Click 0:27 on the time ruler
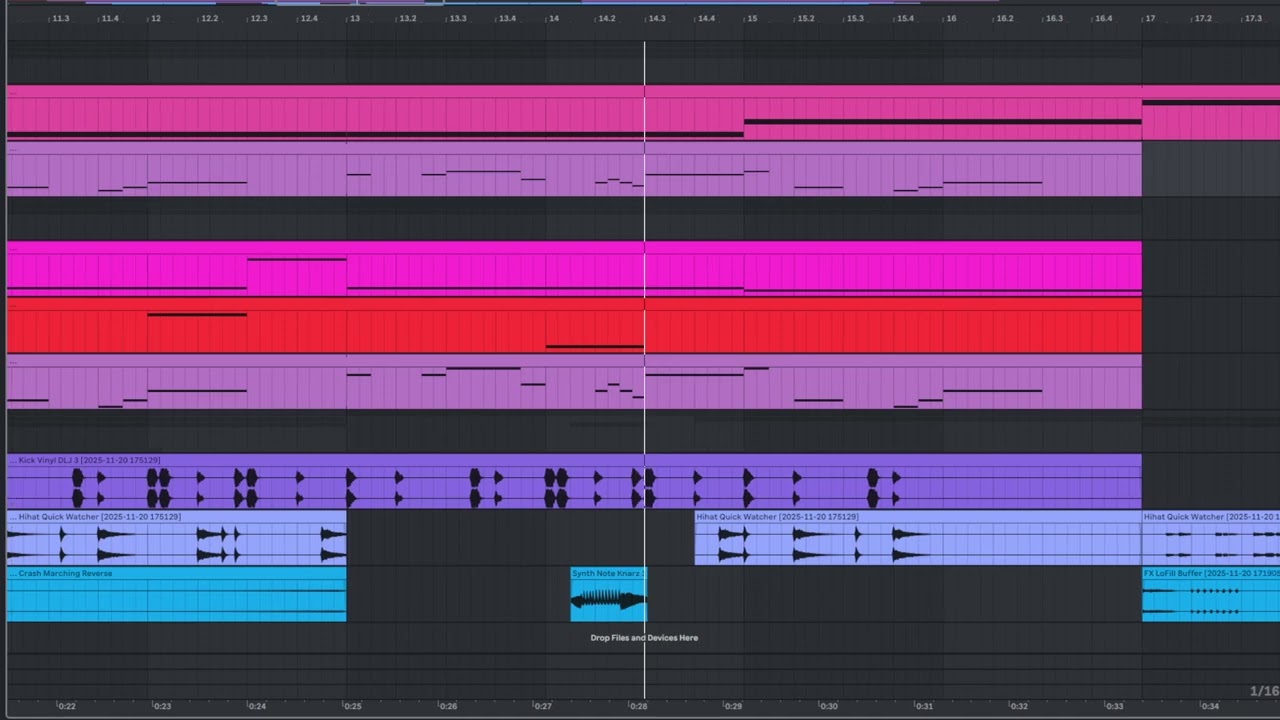This screenshot has height=720, width=1280. click(x=542, y=706)
